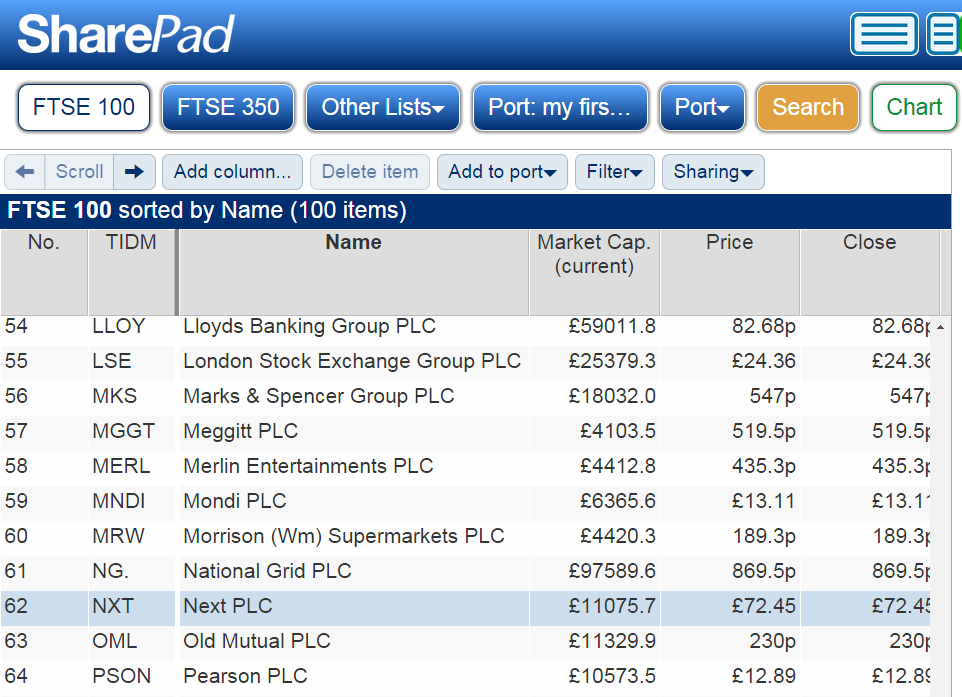This screenshot has width=962, height=697.
Task: Click the single-pane layout icon
Action: [x=884, y=34]
